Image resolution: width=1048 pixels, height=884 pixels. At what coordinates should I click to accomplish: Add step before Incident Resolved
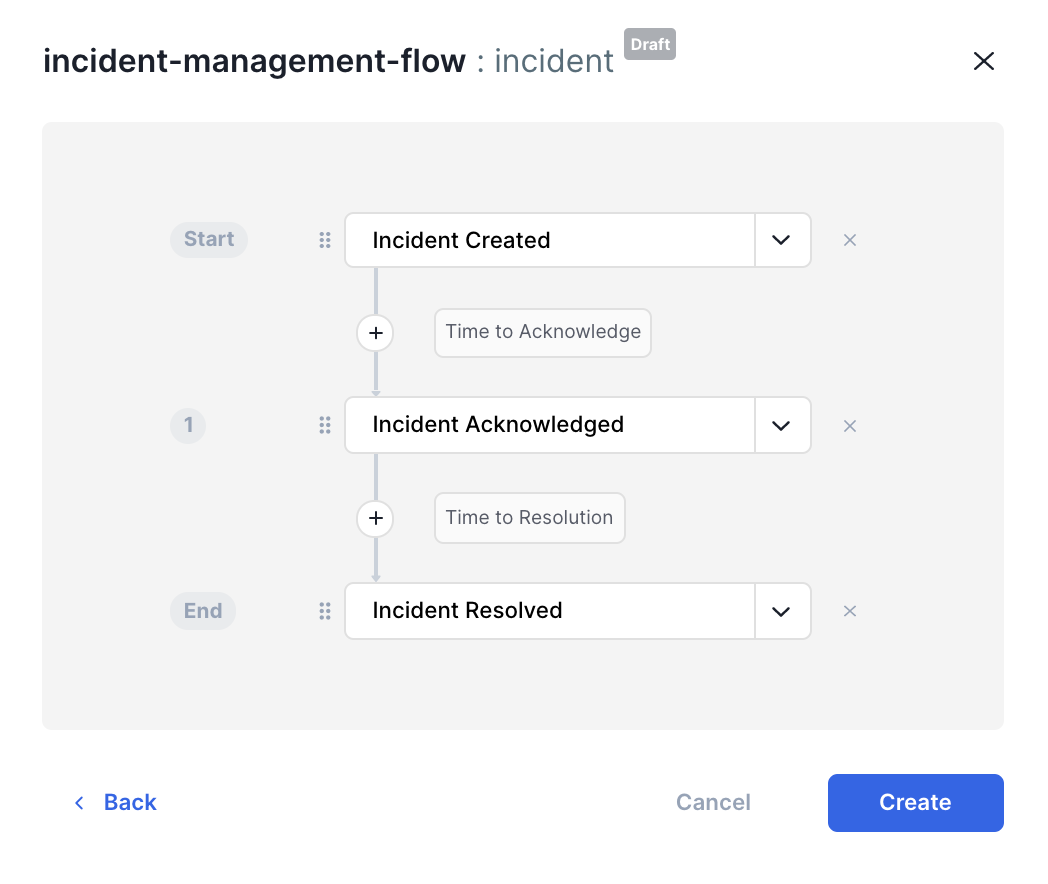375,518
